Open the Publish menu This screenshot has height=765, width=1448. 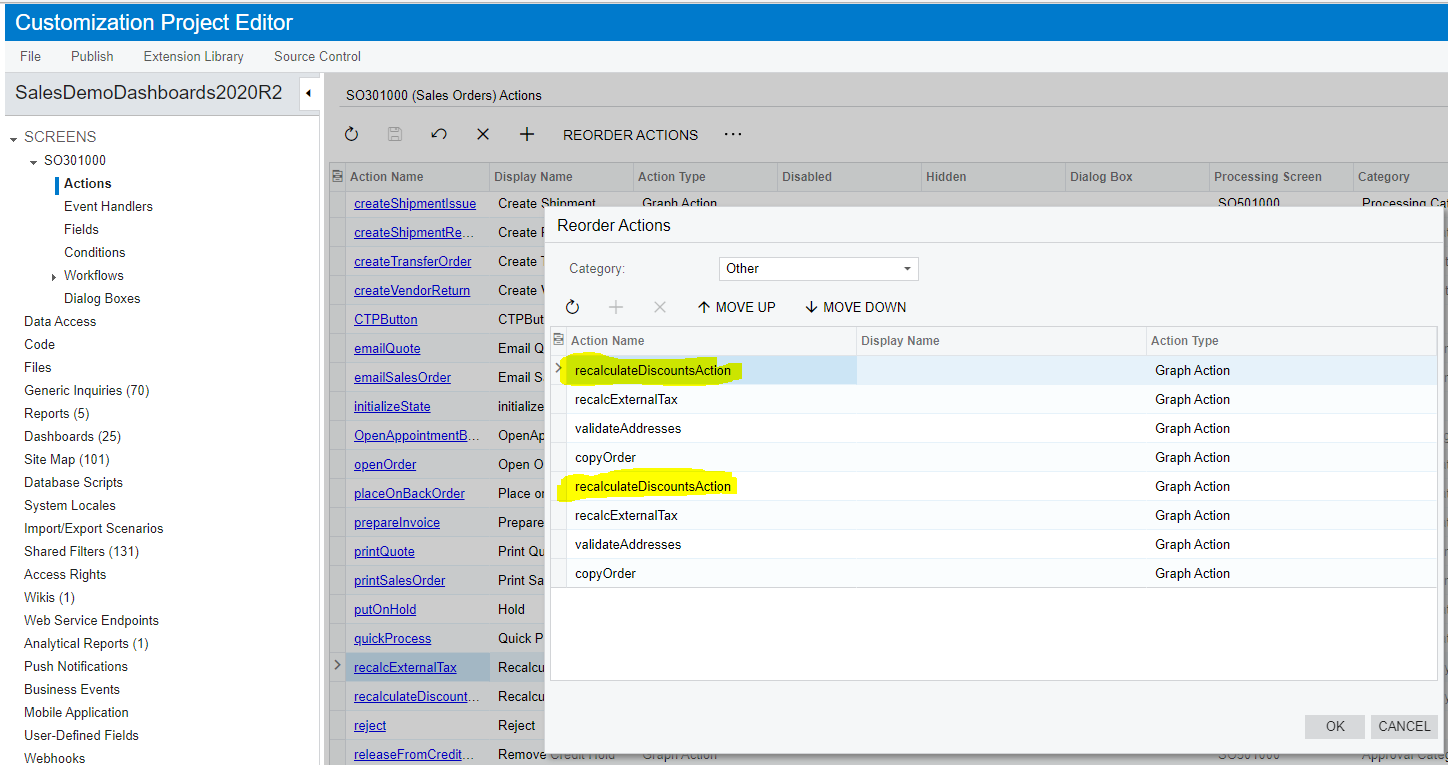coord(92,56)
